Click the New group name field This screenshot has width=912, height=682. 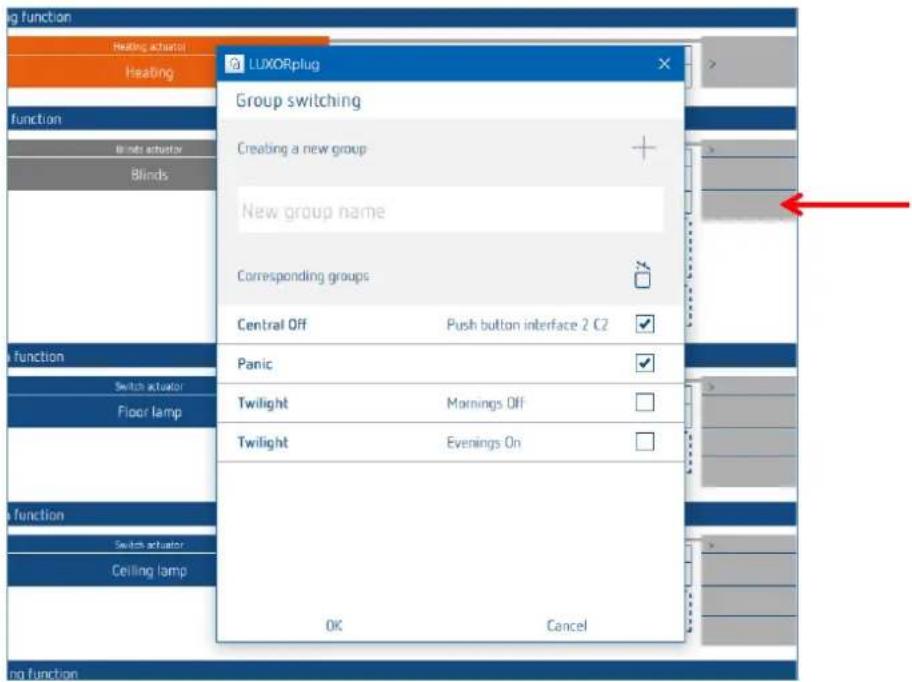[x=450, y=210]
